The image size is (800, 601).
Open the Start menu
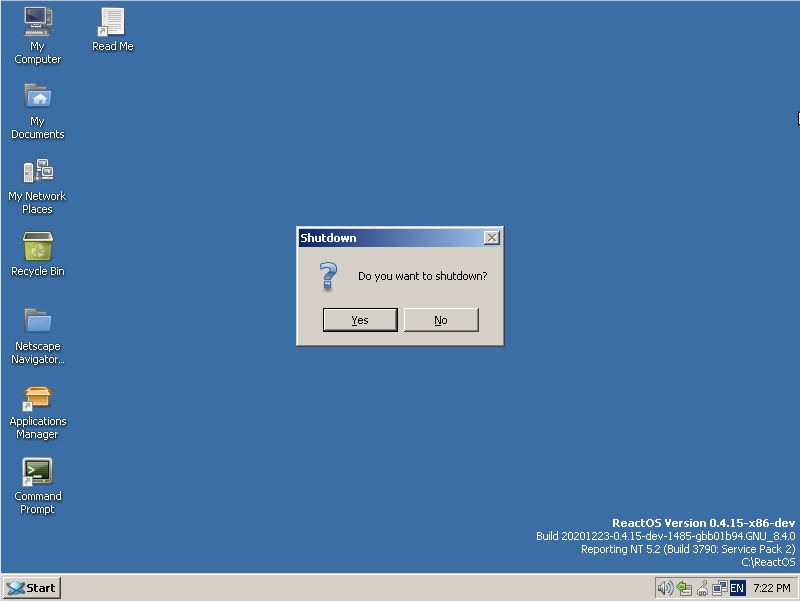click(32, 588)
